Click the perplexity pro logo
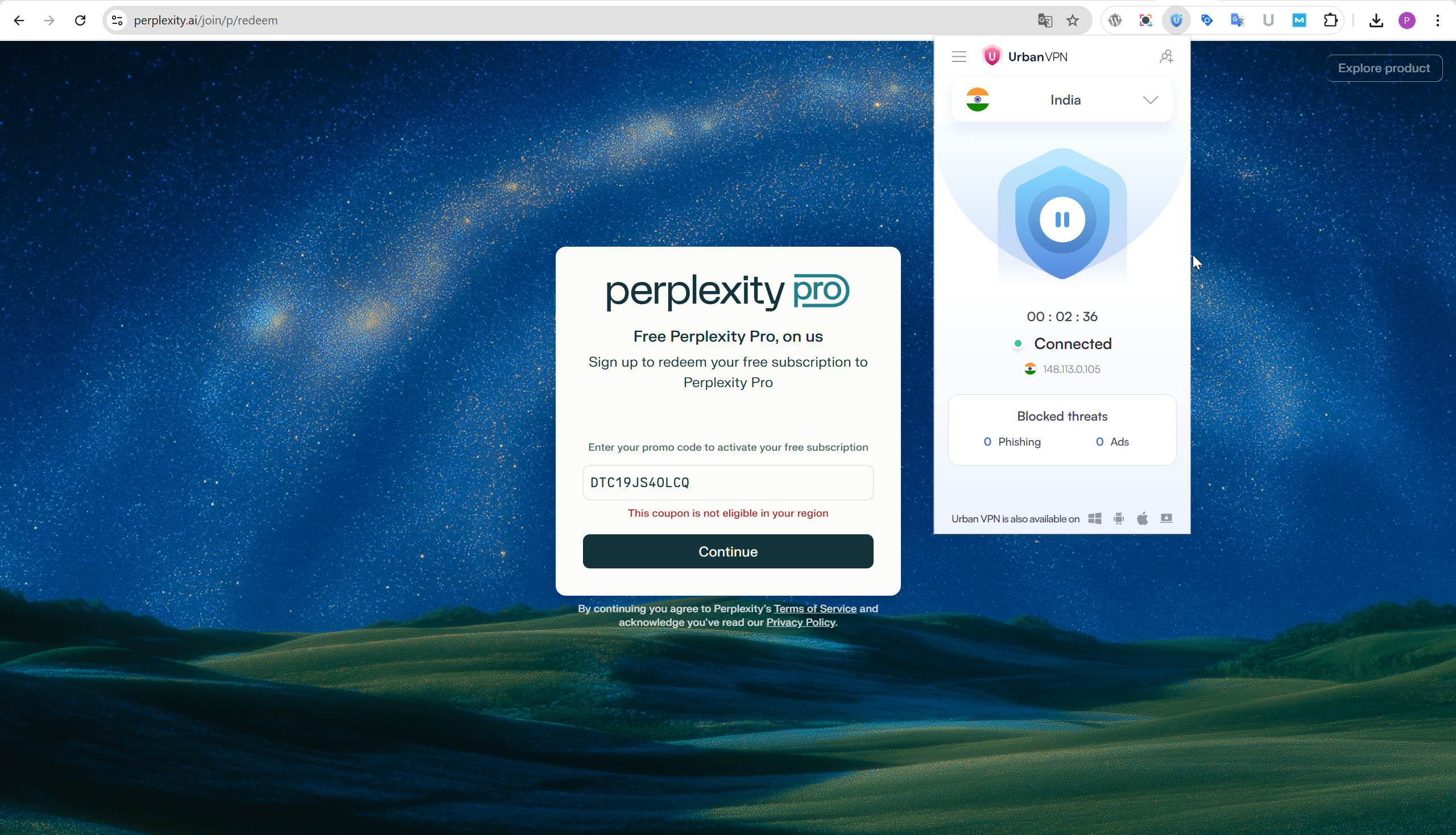 click(728, 292)
